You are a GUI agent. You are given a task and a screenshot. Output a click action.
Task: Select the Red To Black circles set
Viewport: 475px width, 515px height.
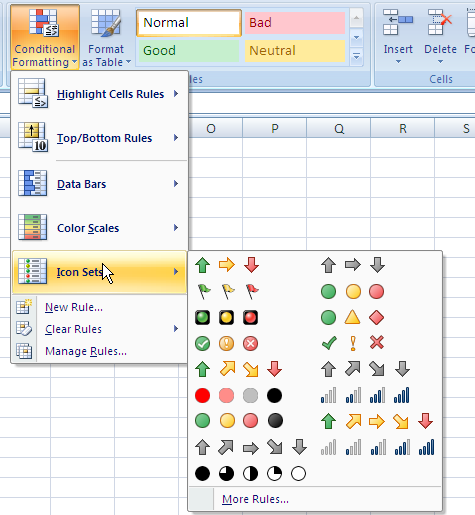tap(239, 396)
